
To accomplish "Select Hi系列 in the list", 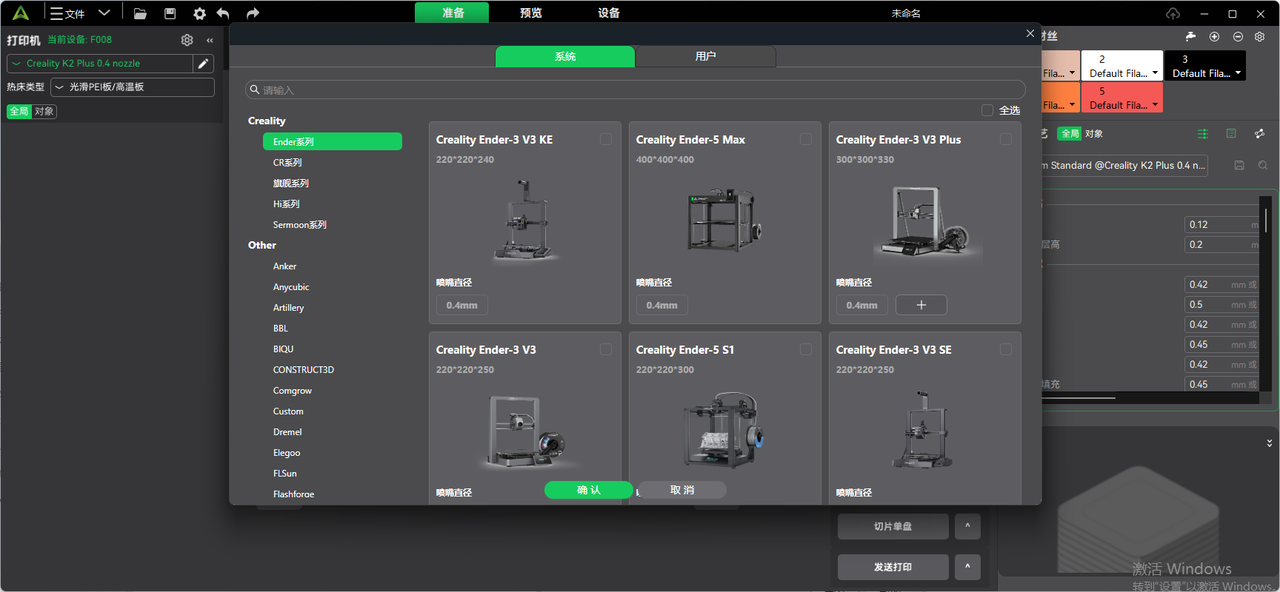I will [x=286, y=204].
